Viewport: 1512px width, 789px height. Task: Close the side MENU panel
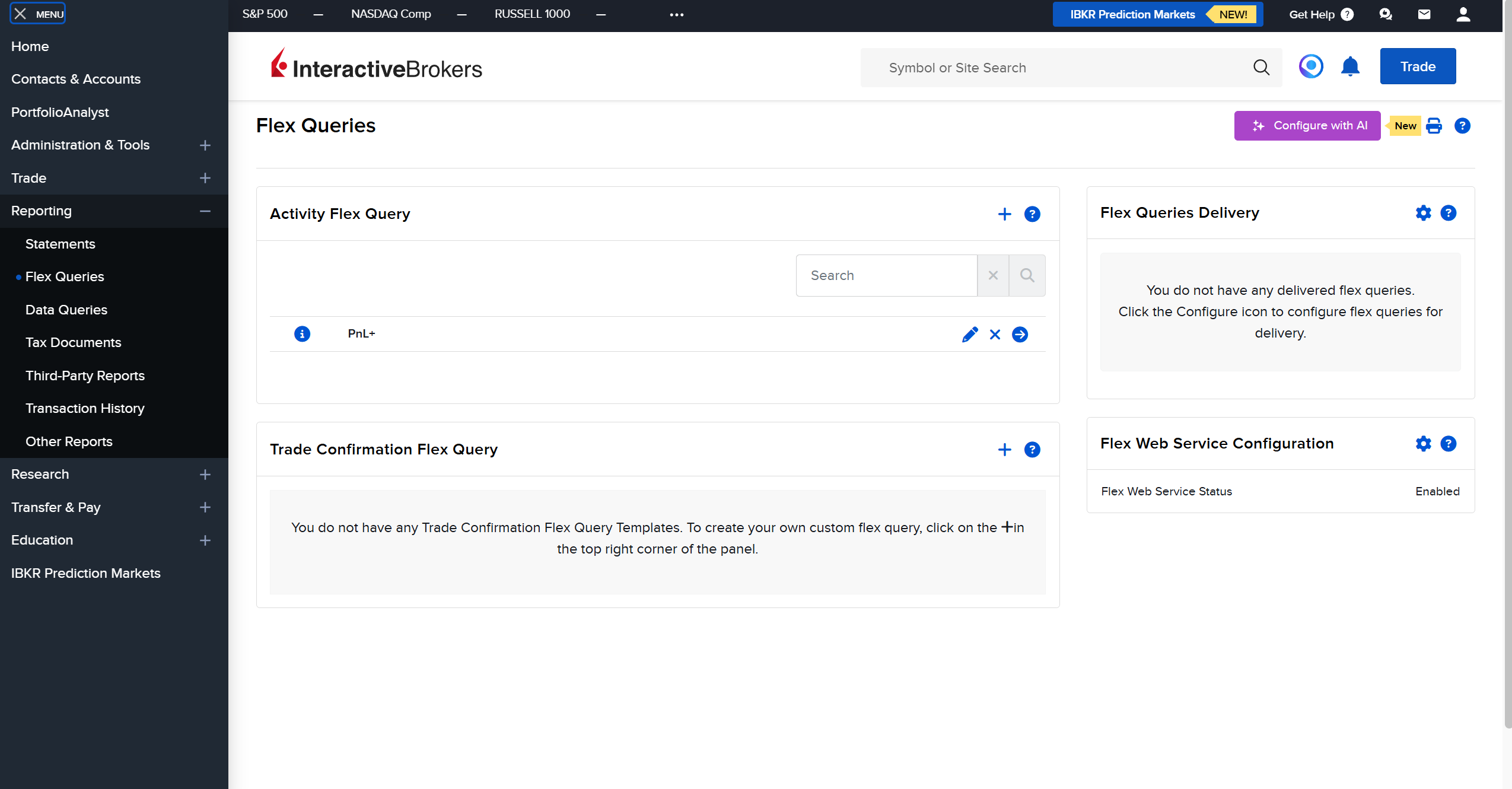coord(37,14)
